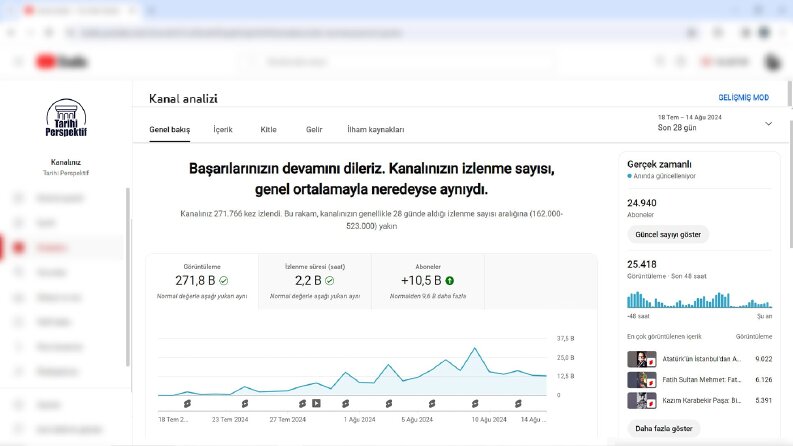The height and width of the screenshot is (446, 793).
Task: Click the Kanalınız label under the logo
Action: pyautogui.click(x=66, y=162)
